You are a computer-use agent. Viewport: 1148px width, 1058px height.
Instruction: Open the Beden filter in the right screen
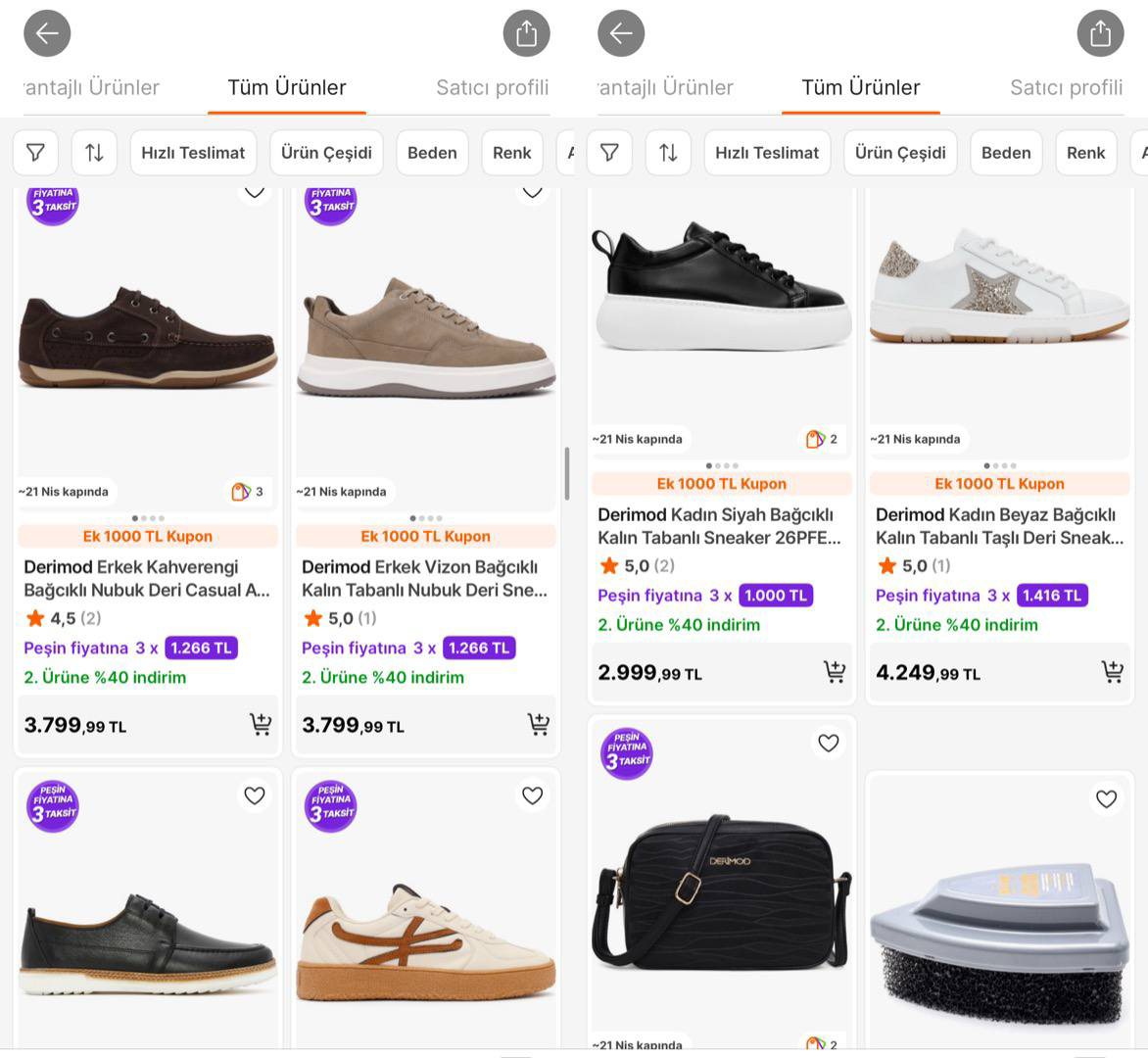[1006, 153]
